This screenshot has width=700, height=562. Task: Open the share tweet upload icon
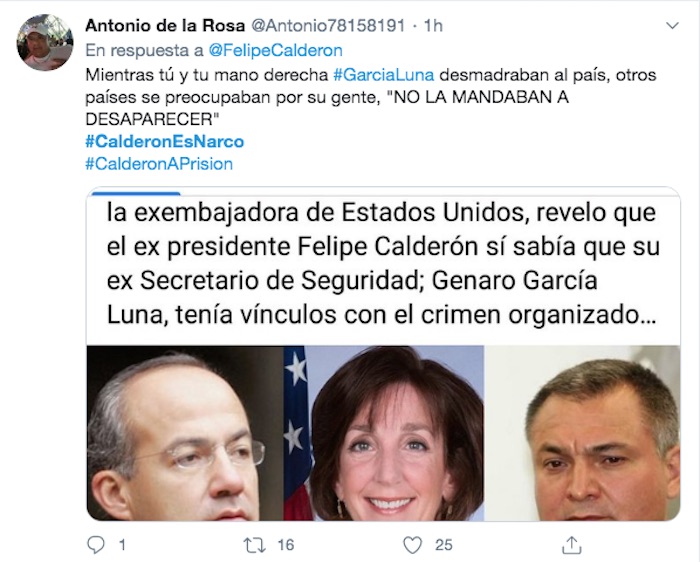pyautogui.click(x=571, y=545)
